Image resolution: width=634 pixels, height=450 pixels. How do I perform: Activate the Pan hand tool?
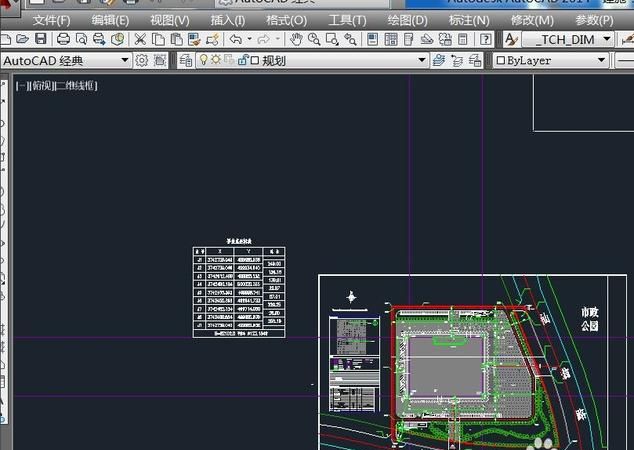(296, 39)
